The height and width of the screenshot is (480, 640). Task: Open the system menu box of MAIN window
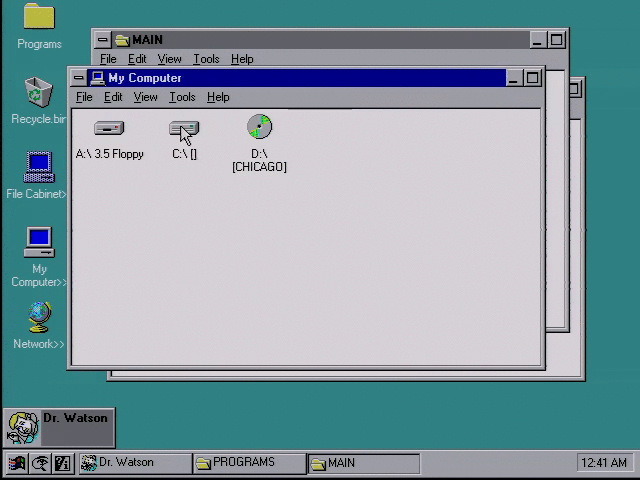[102, 40]
